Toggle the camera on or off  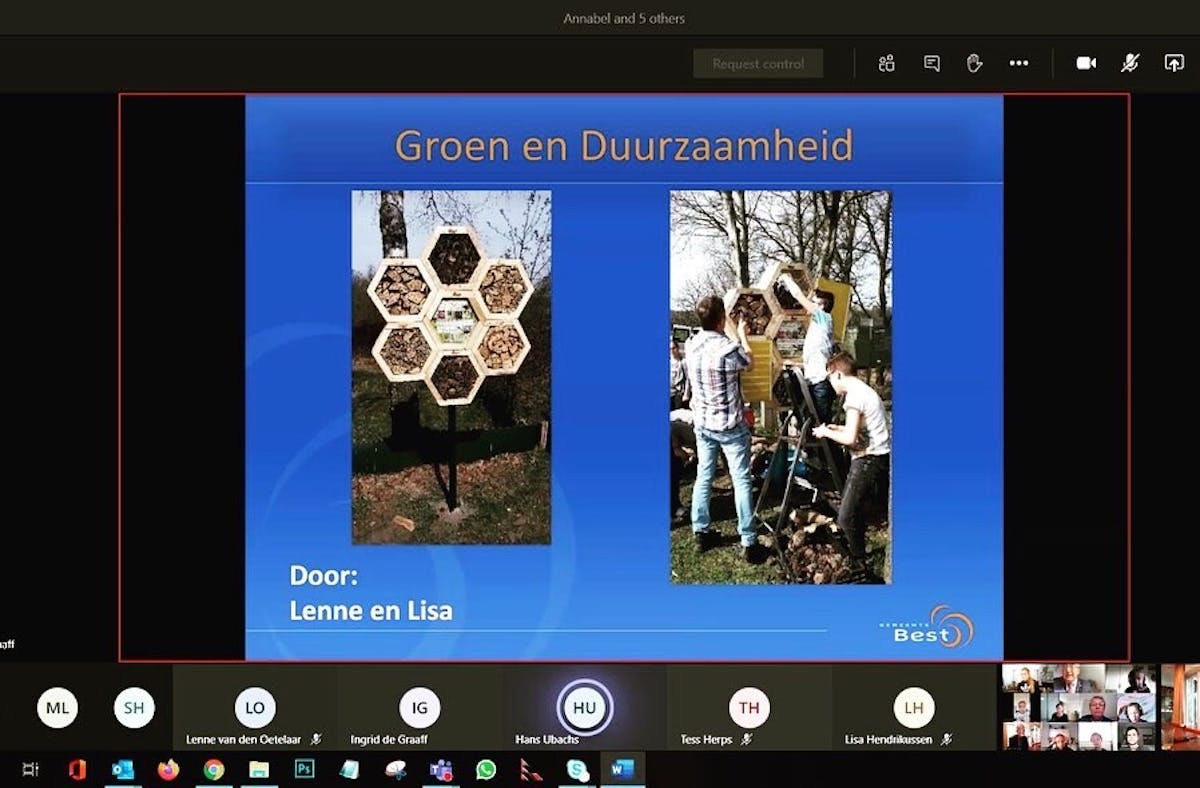[x=1086, y=63]
